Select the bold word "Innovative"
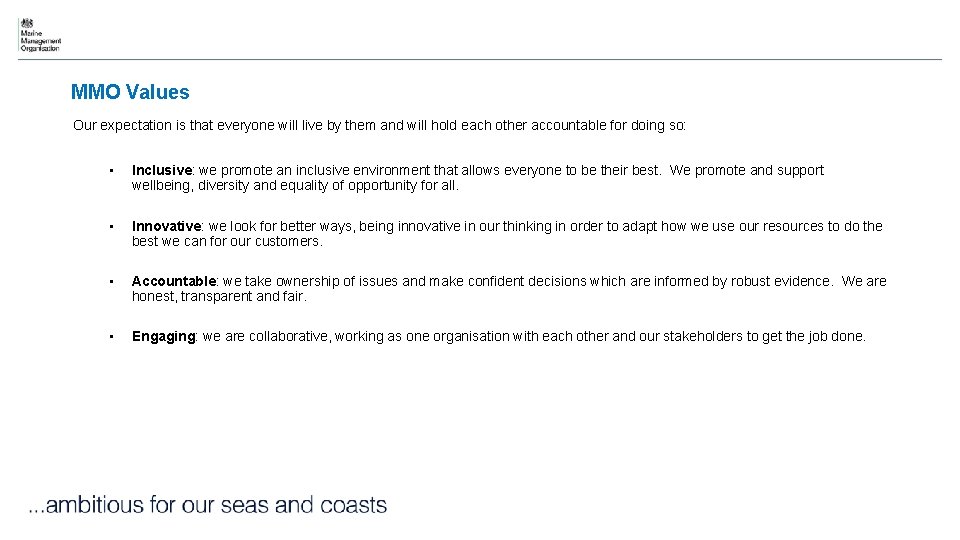The height and width of the screenshot is (540, 960). [167, 227]
